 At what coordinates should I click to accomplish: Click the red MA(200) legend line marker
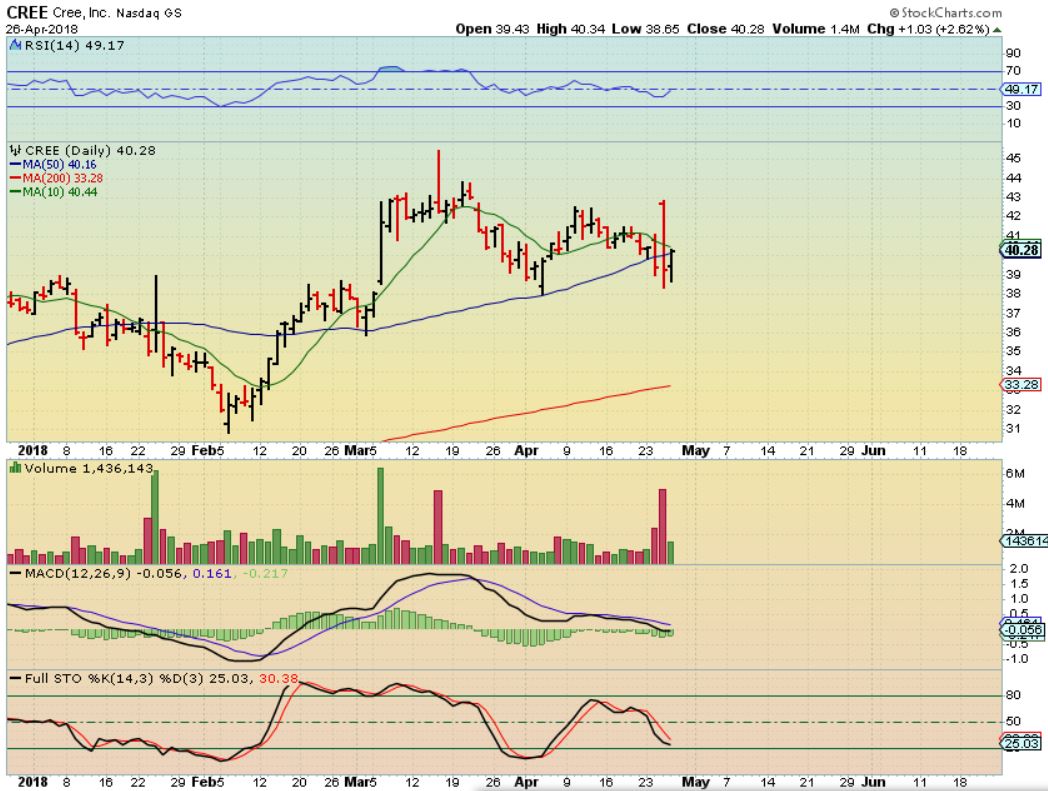point(15,179)
